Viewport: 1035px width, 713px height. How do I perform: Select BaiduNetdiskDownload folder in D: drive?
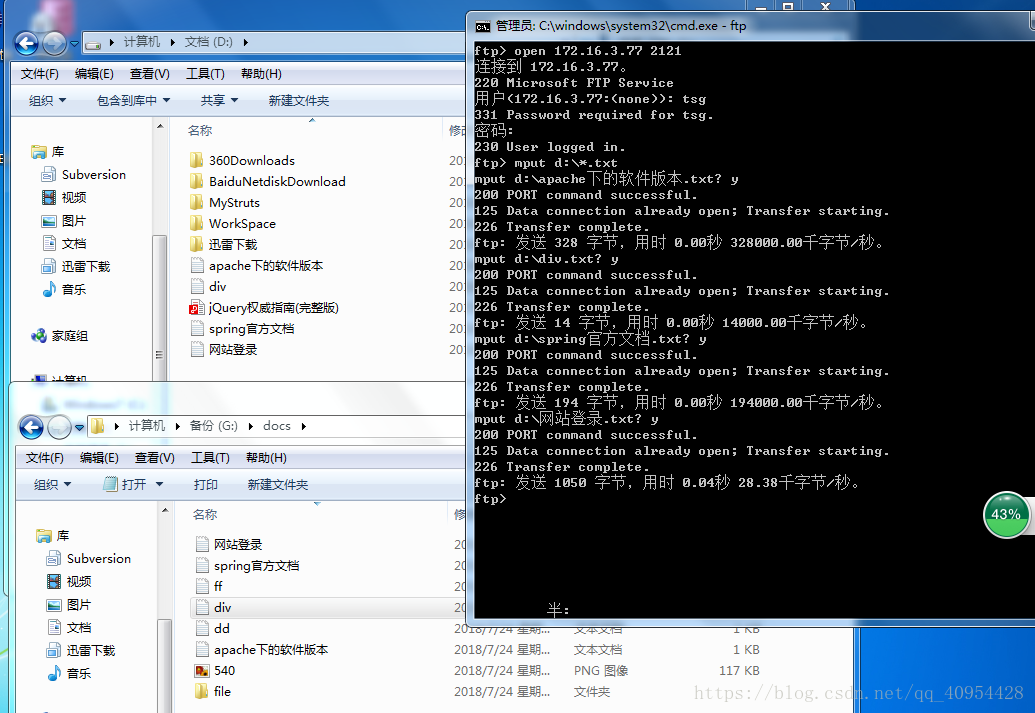[268, 182]
